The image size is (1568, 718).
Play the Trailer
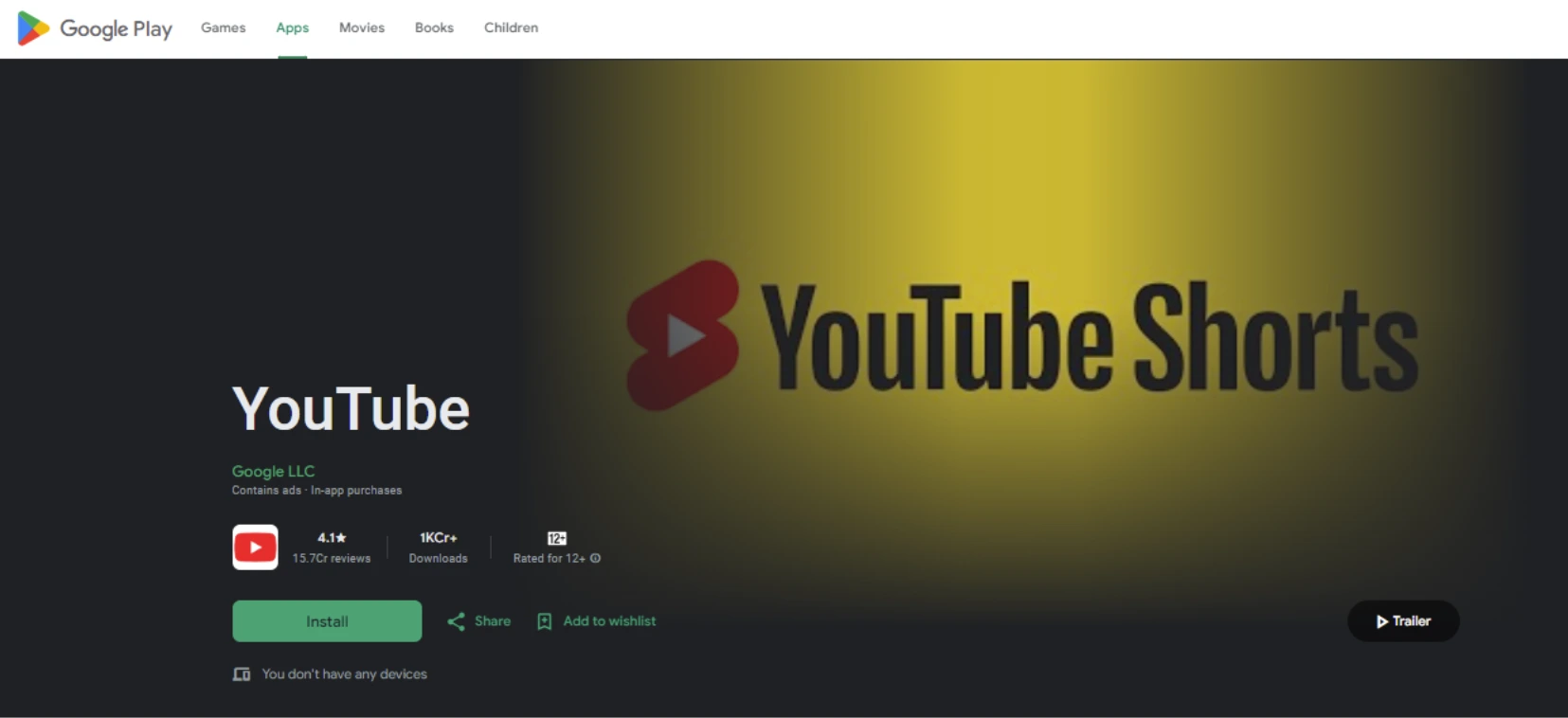tap(1403, 621)
